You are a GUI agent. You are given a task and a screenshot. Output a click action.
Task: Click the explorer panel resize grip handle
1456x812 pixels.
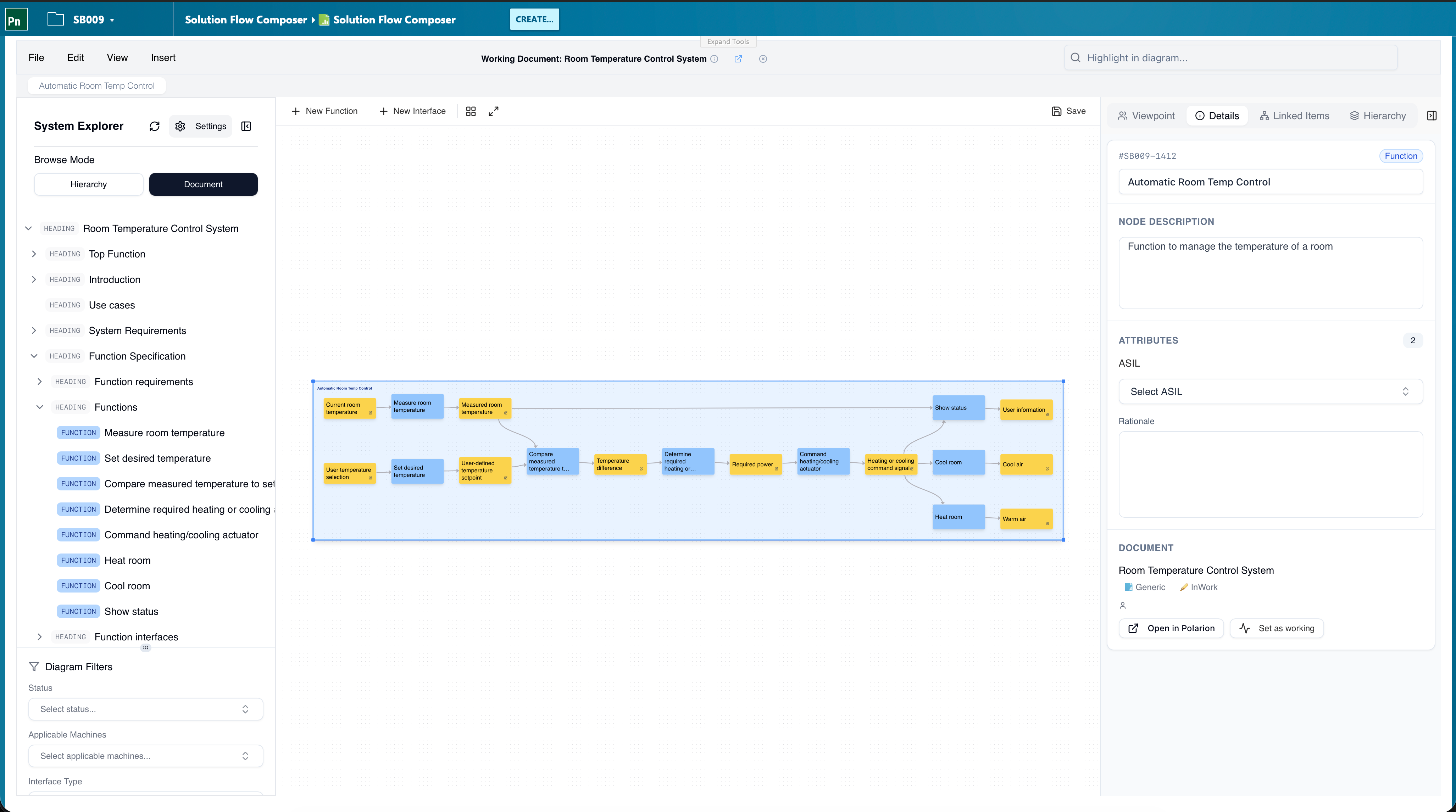coord(146,647)
